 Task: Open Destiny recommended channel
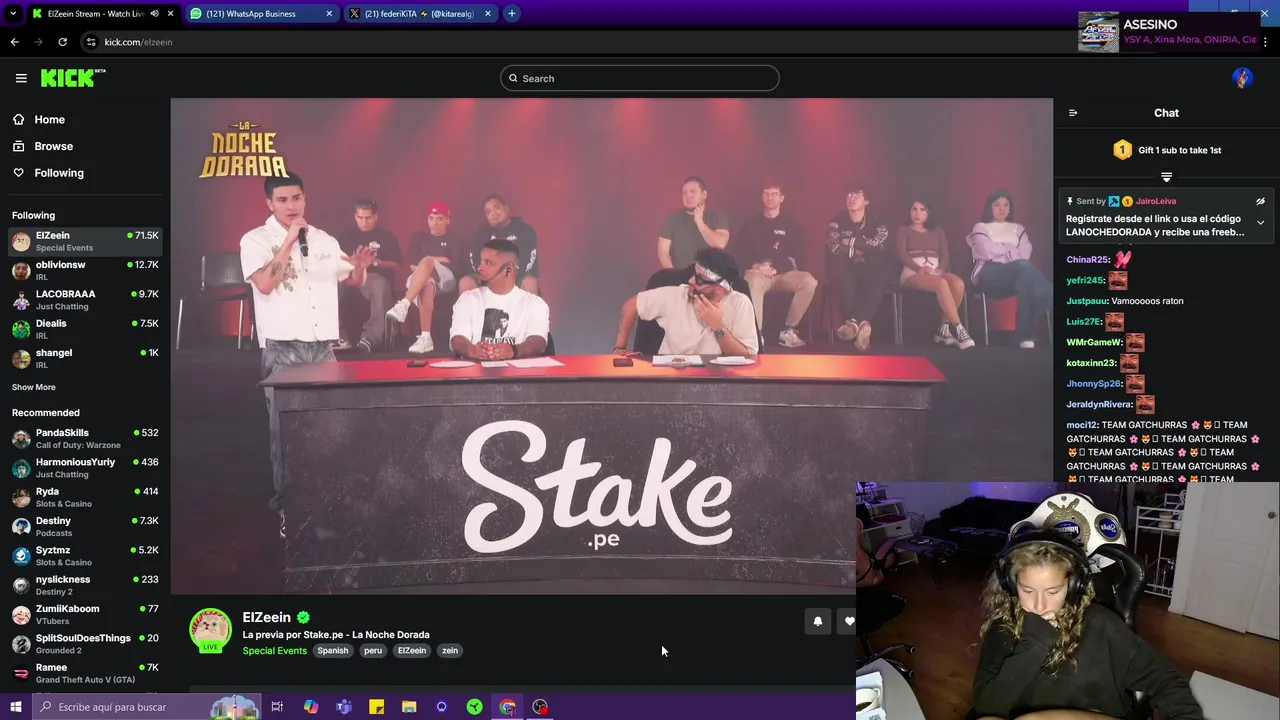point(85,526)
